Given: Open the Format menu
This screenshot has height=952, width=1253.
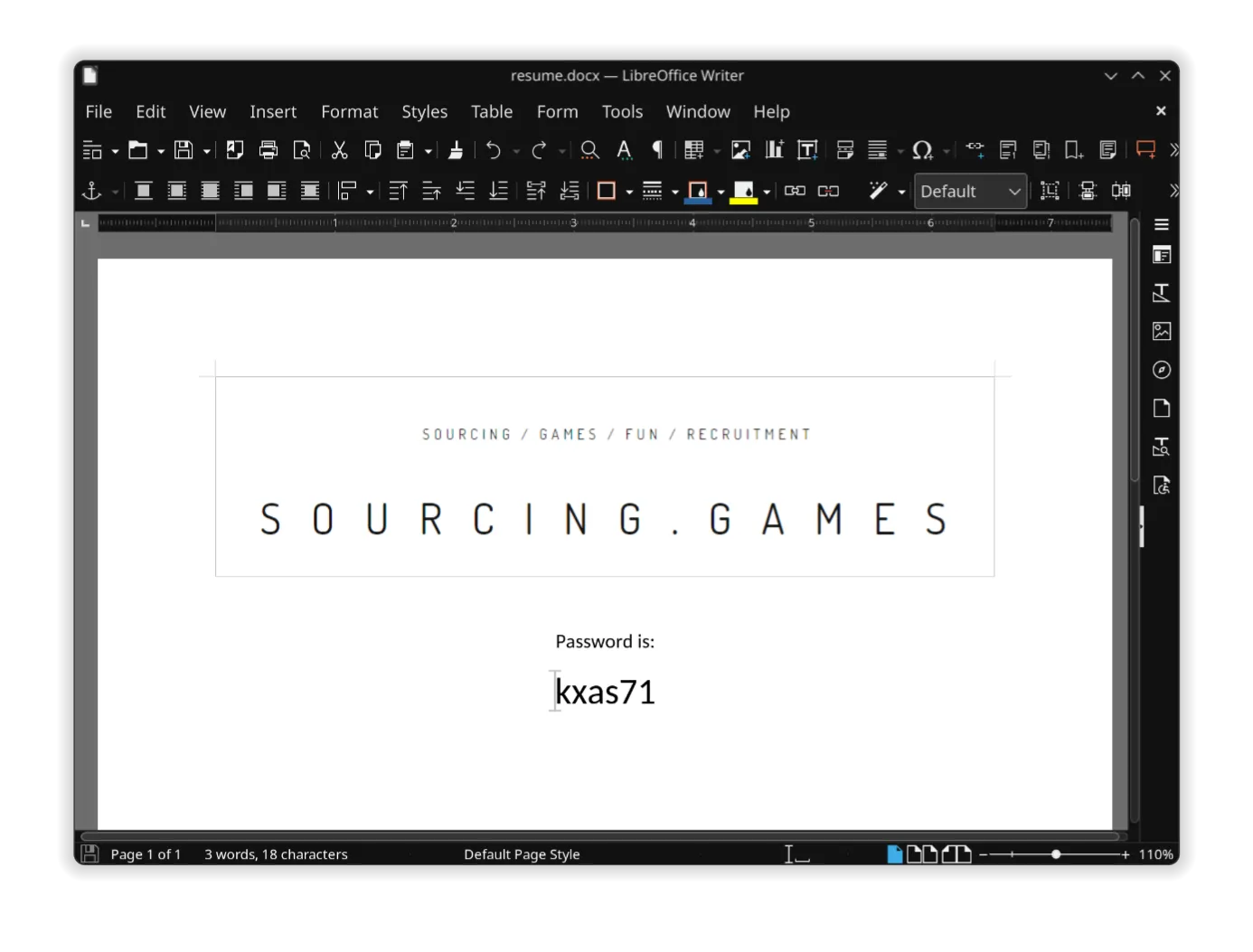Looking at the screenshot, I should tap(350, 111).
